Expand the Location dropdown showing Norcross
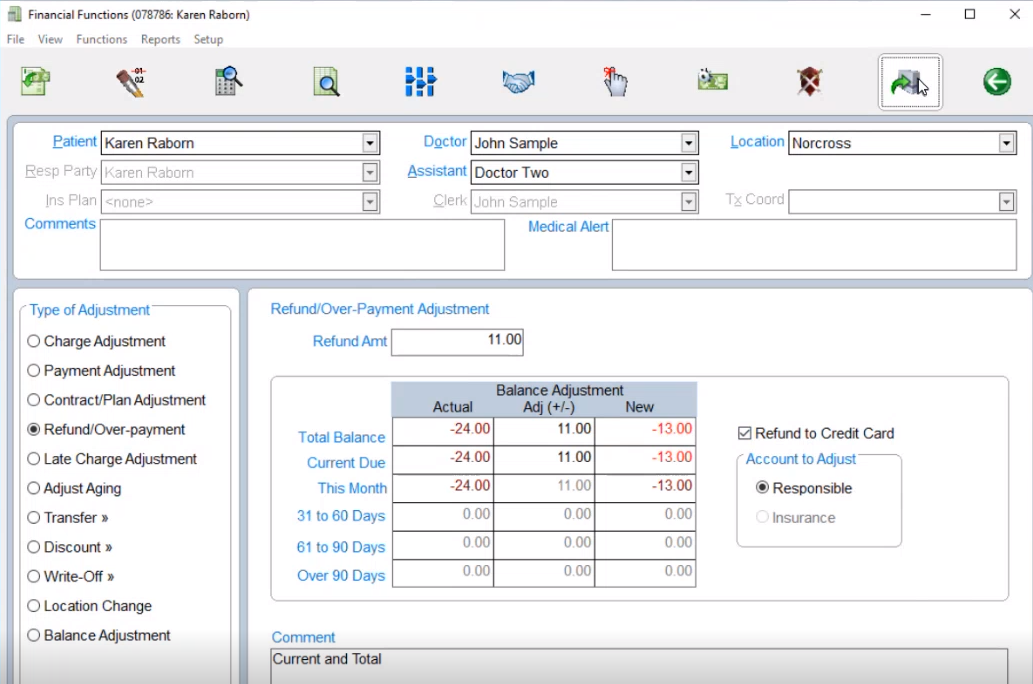The width and height of the screenshot is (1033, 684). [1006, 143]
